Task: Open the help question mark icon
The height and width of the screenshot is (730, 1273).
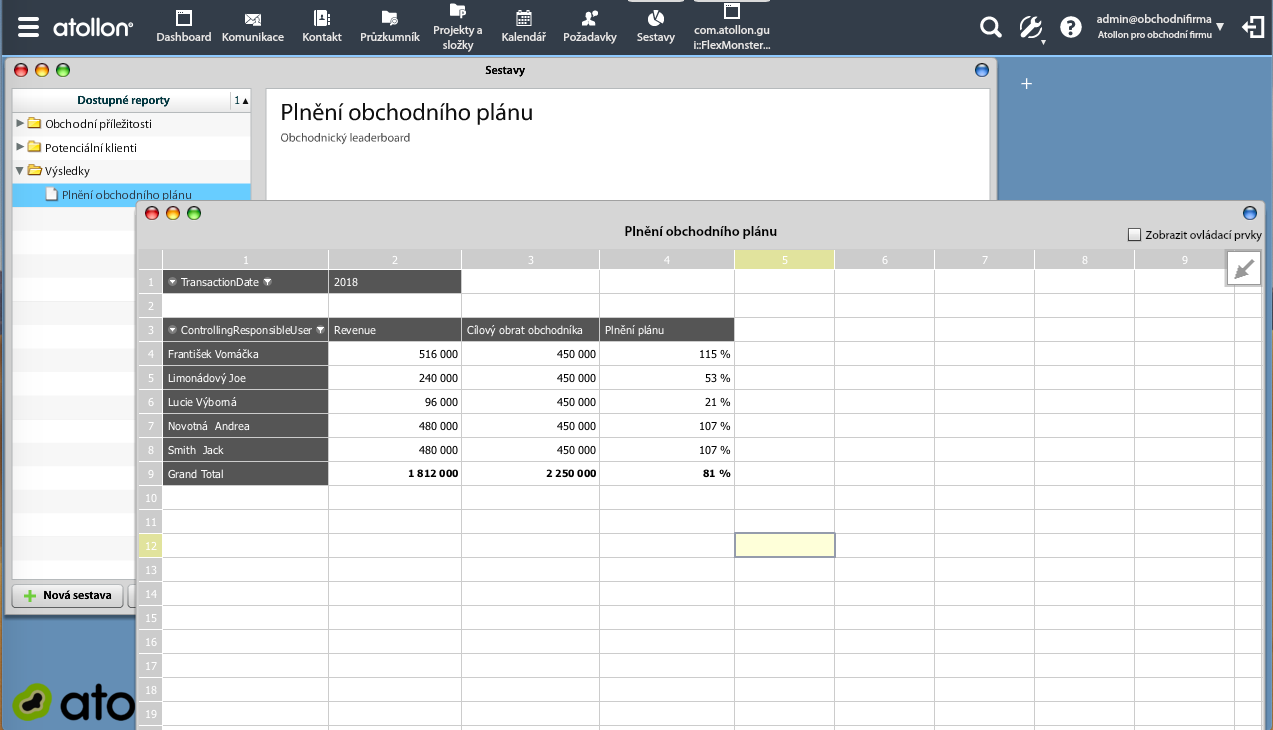Action: tap(1070, 27)
